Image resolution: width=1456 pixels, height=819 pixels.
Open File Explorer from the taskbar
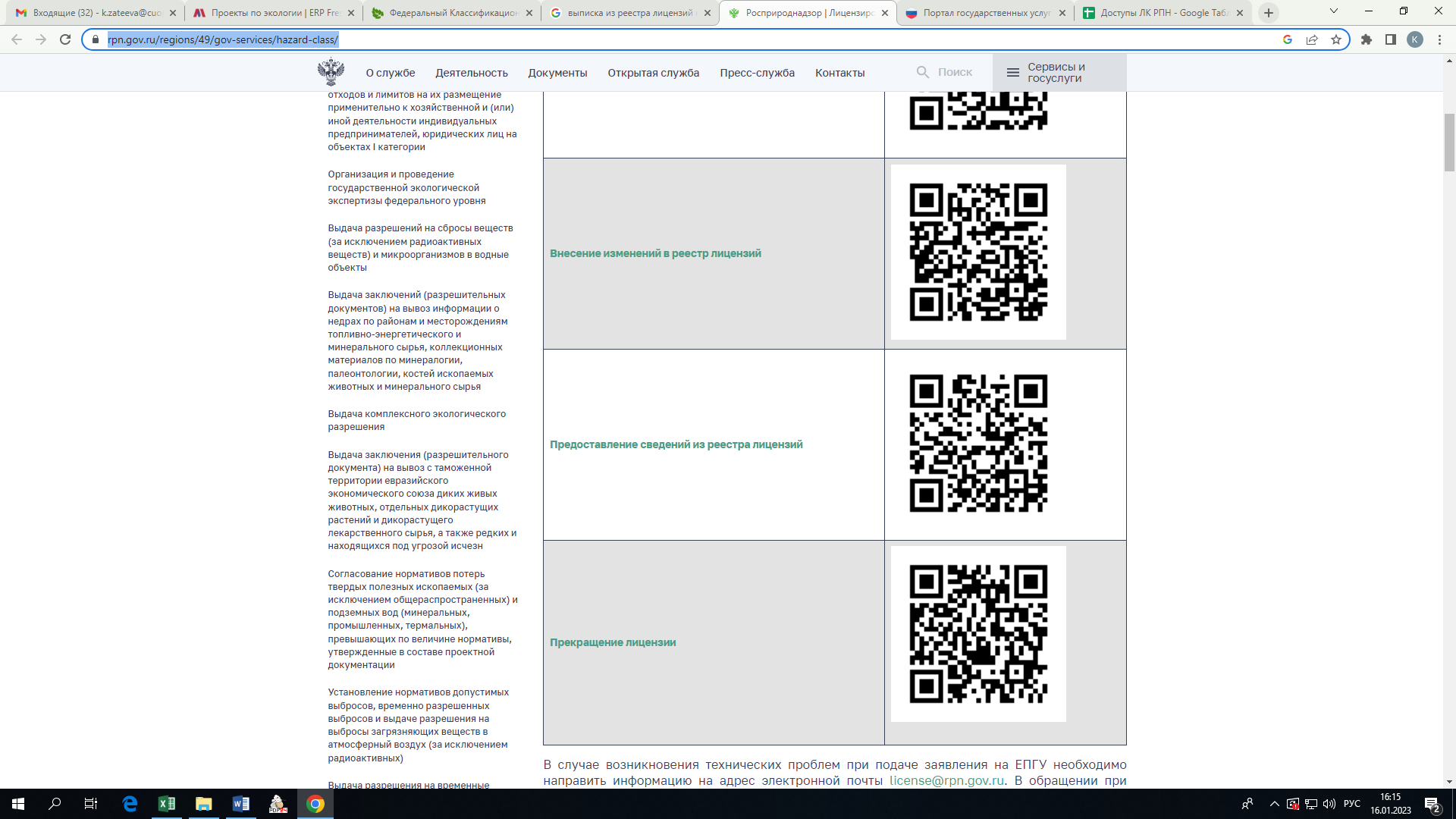click(x=204, y=804)
